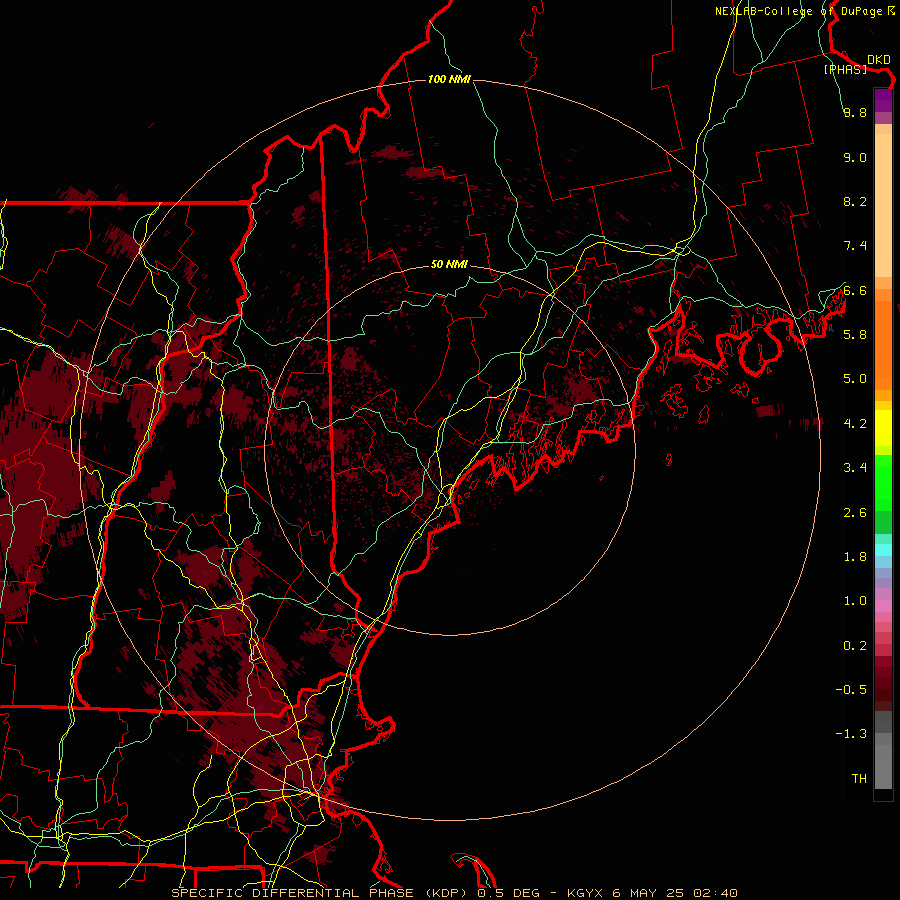Screen dimensions: 900x900
Task: Click the DKD product label above the scale
Action: click(879, 59)
